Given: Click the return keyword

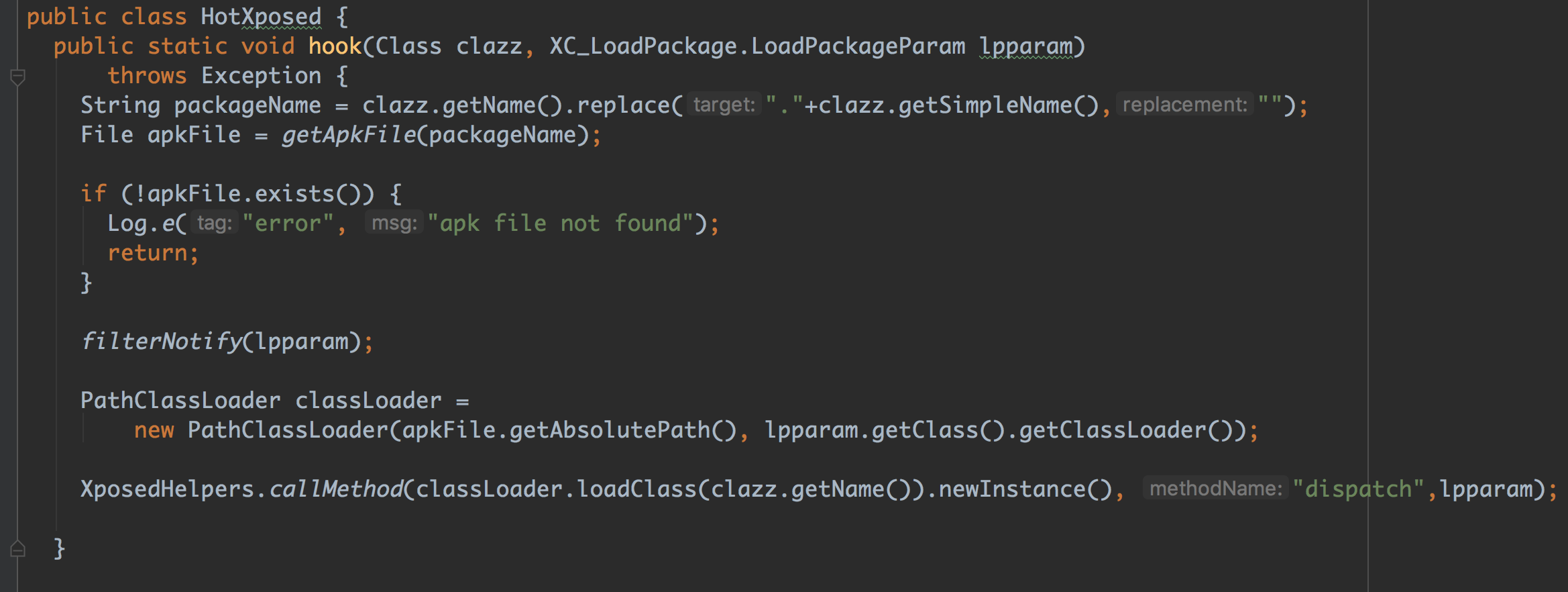Looking at the screenshot, I should coord(148,253).
